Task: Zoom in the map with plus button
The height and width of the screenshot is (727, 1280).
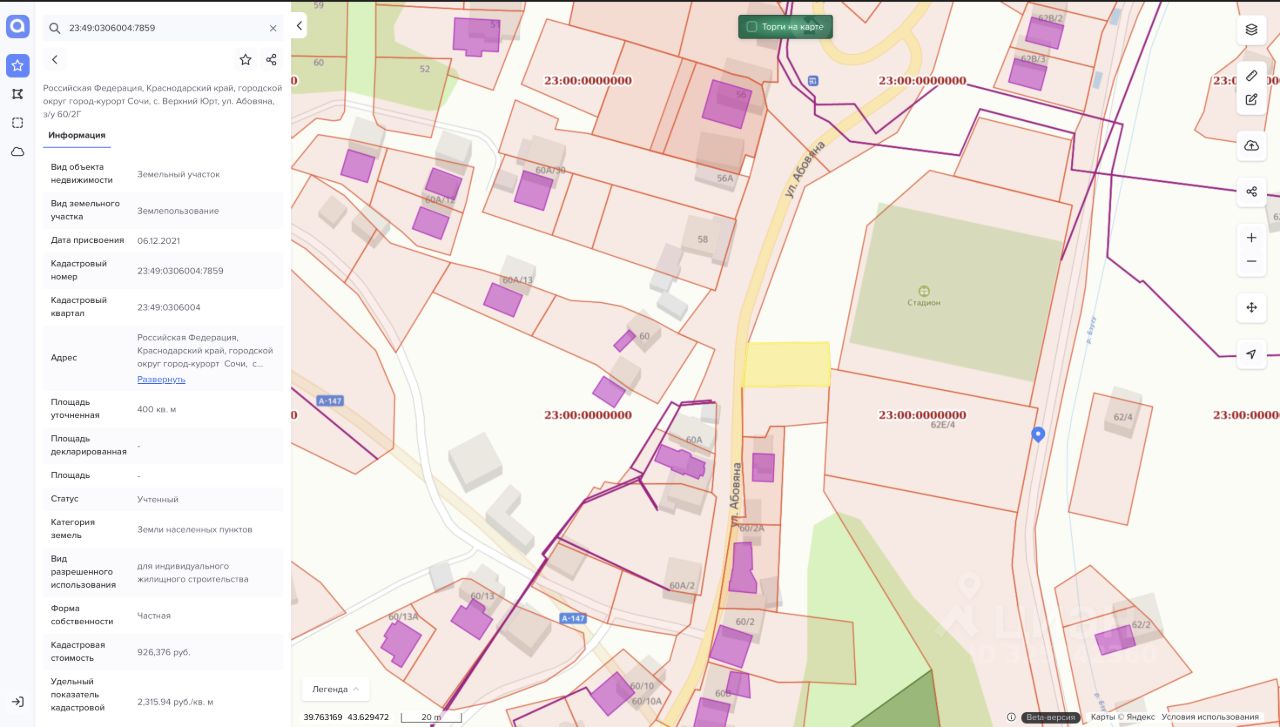Action: pos(1251,238)
